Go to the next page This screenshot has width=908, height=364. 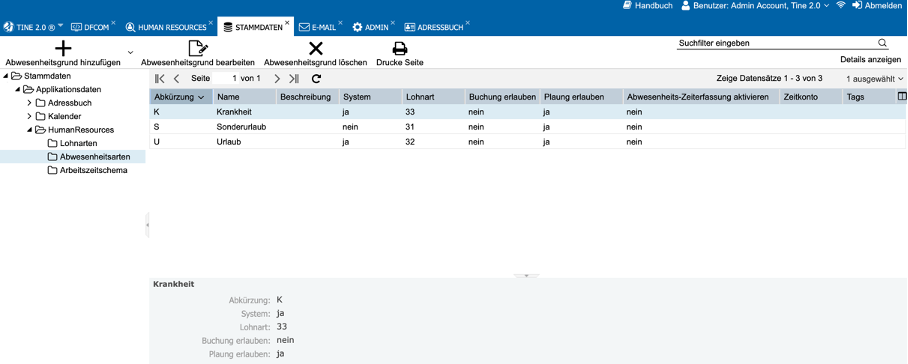click(277, 78)
